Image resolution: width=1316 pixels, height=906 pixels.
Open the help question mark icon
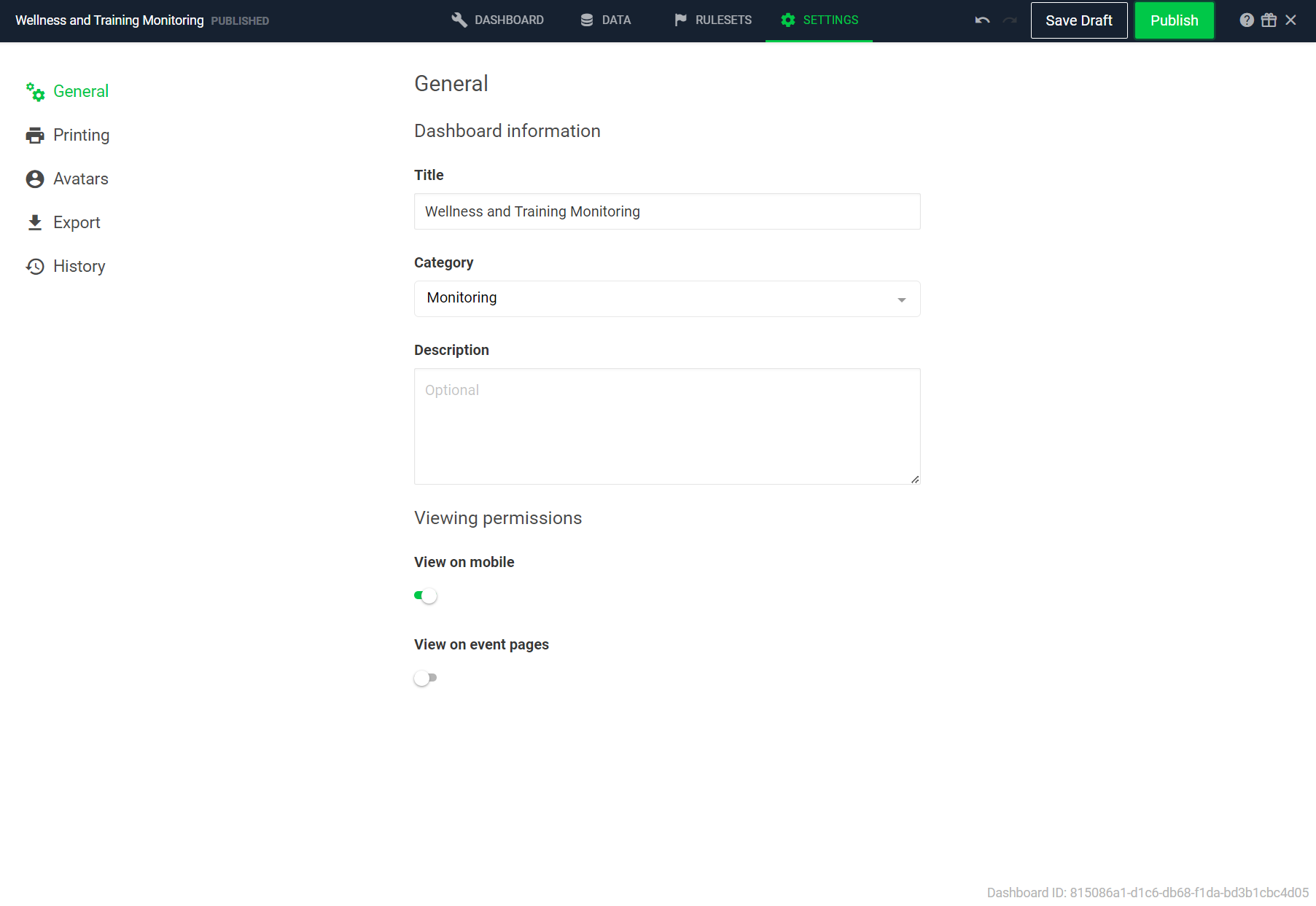coord(1247,20)
